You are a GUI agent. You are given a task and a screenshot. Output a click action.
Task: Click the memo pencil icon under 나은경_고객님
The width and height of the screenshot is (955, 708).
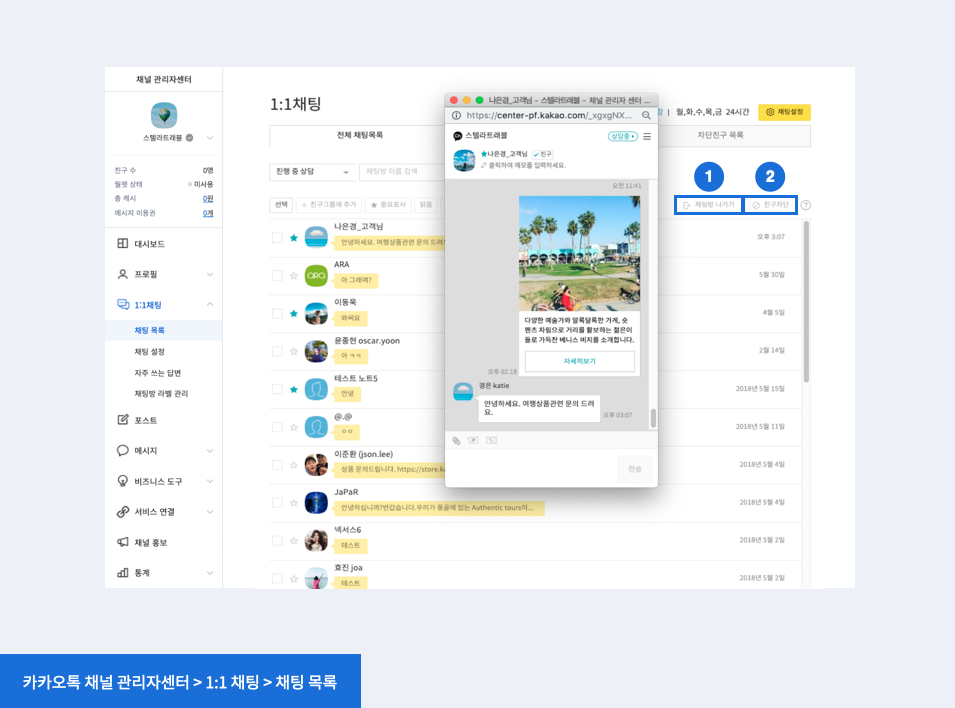[x=484, y=165]
